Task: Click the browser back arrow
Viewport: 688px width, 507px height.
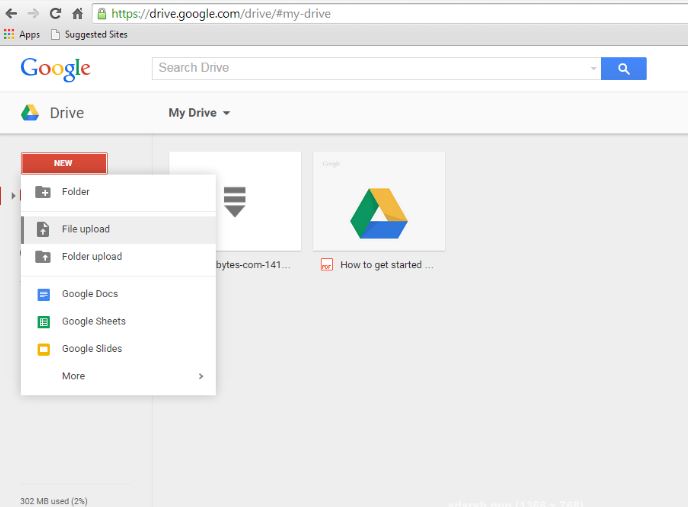Action: 11,14
